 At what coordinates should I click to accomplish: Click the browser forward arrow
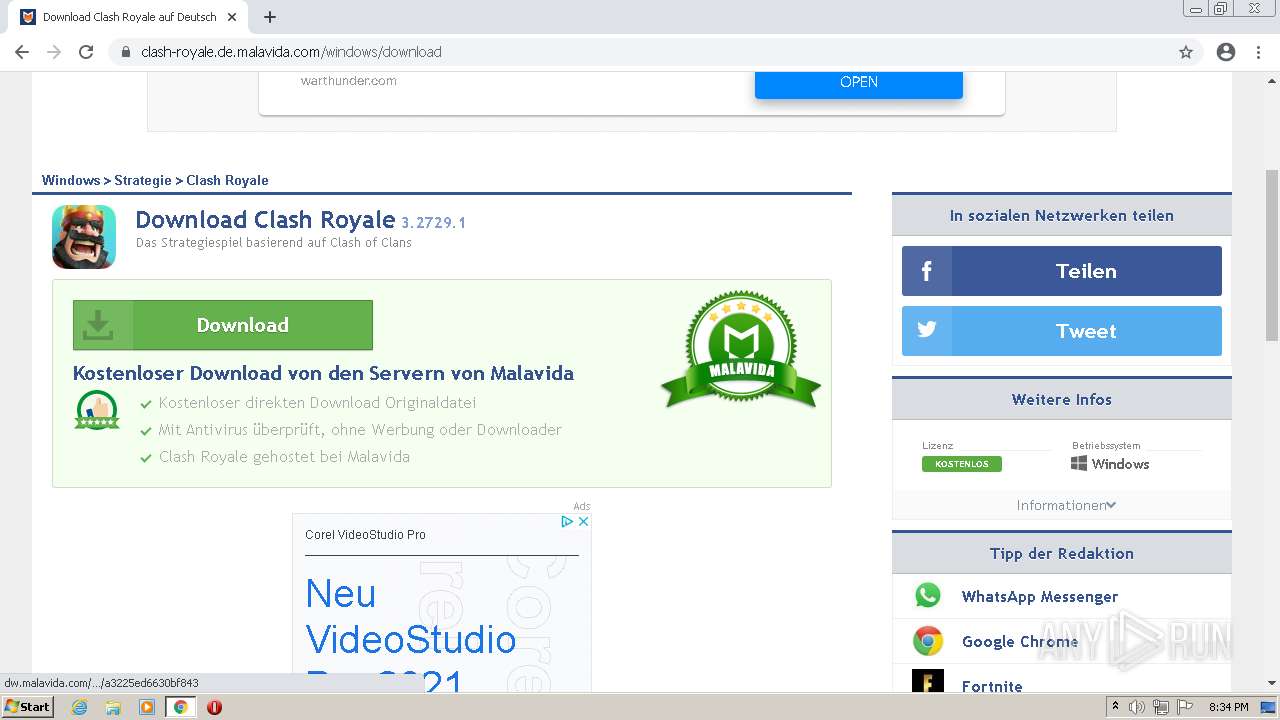point(54,52)
